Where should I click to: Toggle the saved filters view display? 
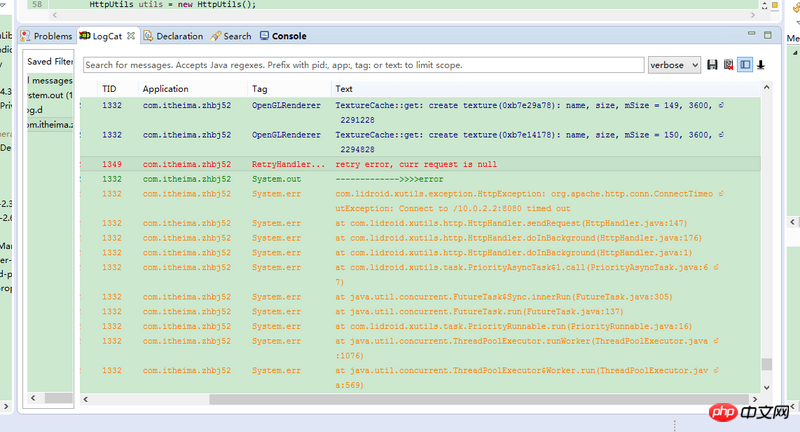coord(744,65)
